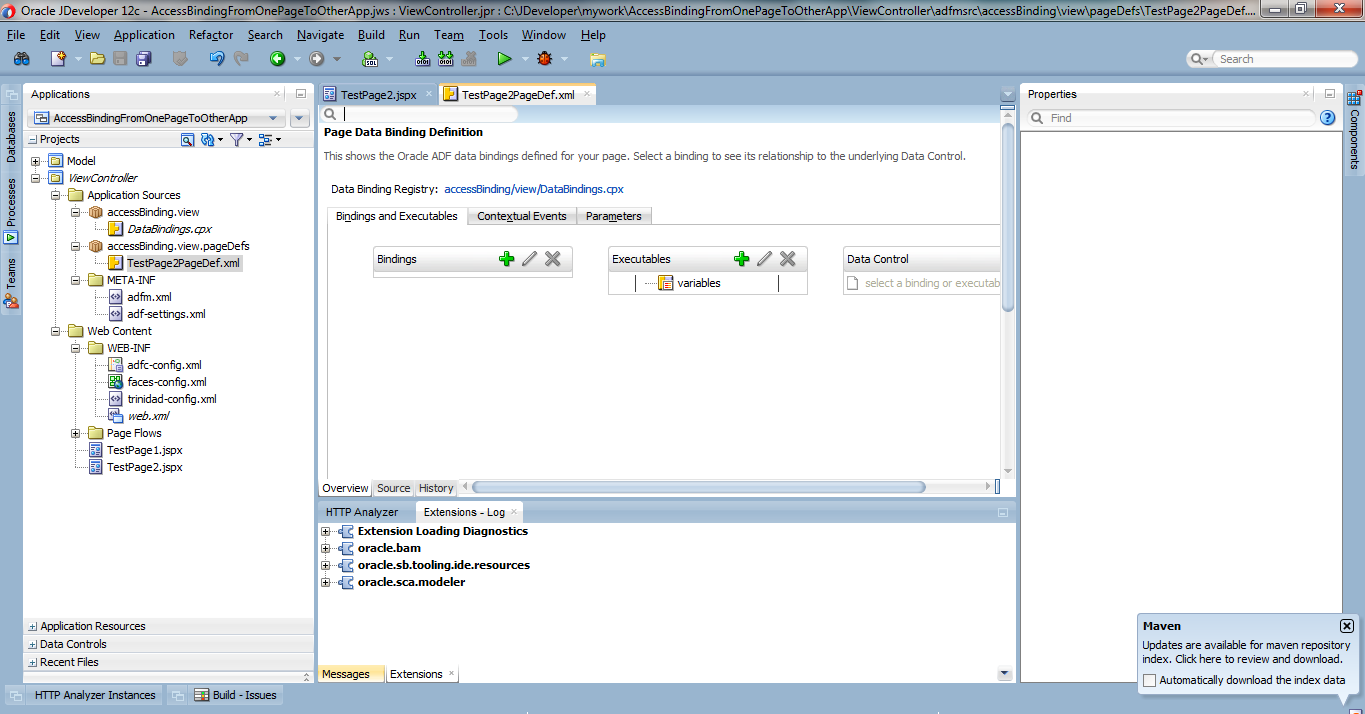Image resolution: width=1365 pixels, height=714 pixels.
Task: Delete an Executable using the red X icon
Action: pos(787,258)
